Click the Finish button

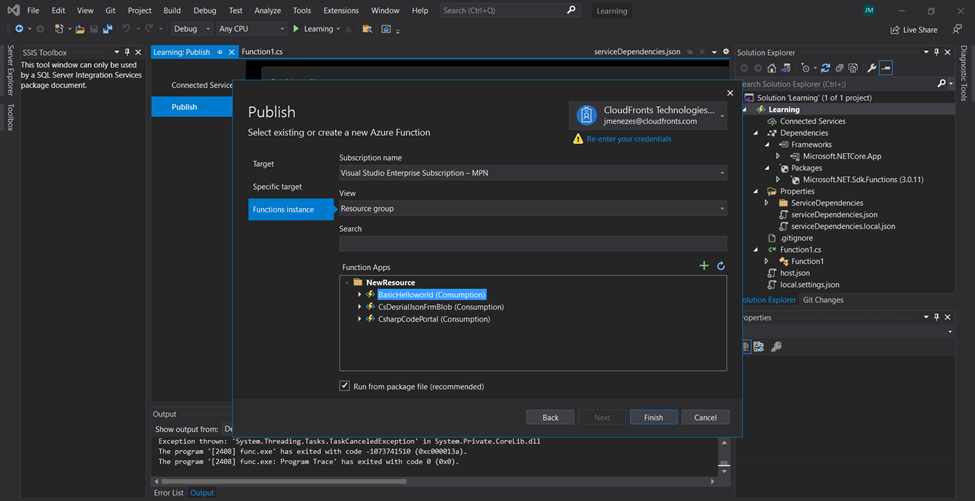(654, 417)
